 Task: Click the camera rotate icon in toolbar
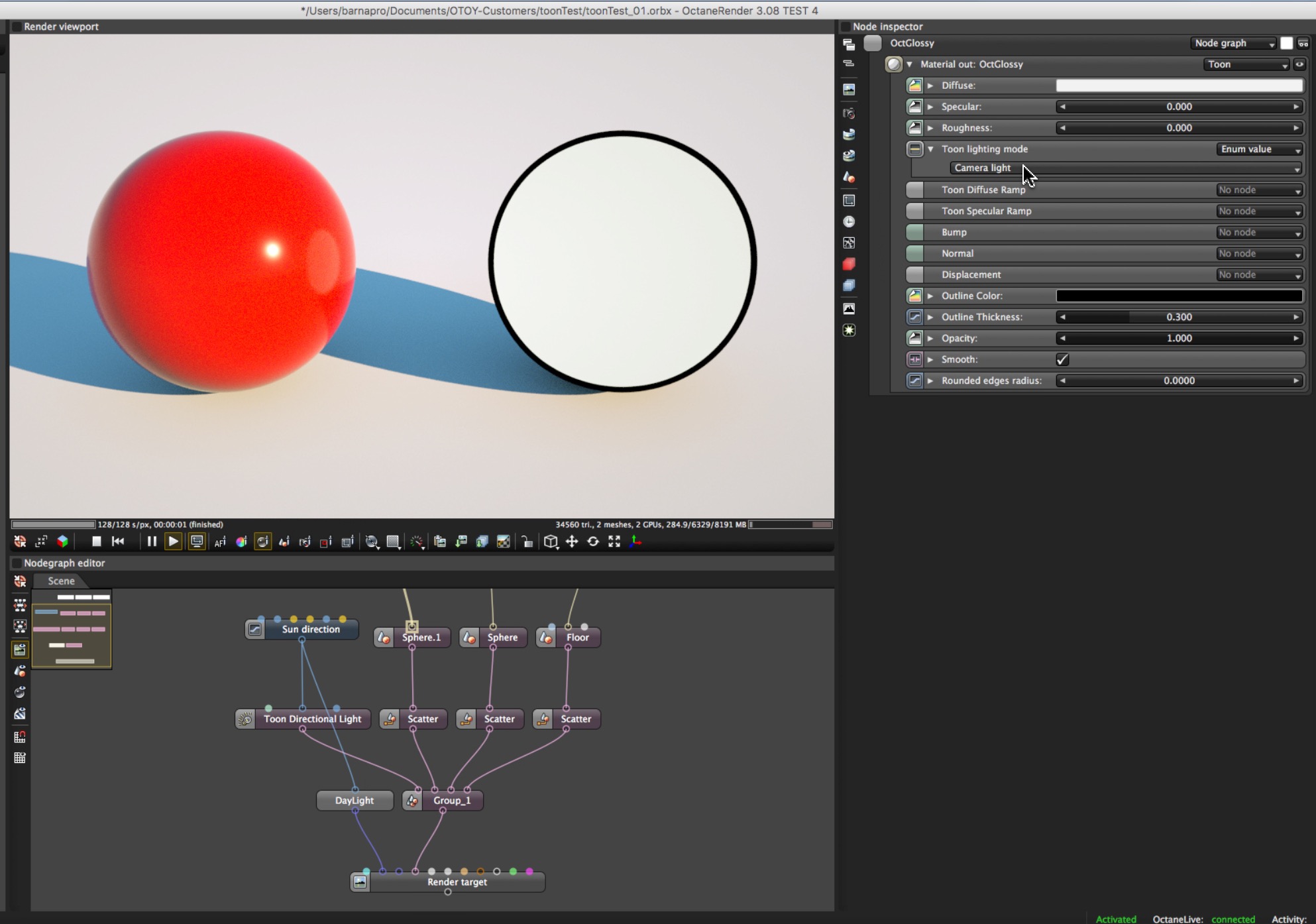pos(593,542)
